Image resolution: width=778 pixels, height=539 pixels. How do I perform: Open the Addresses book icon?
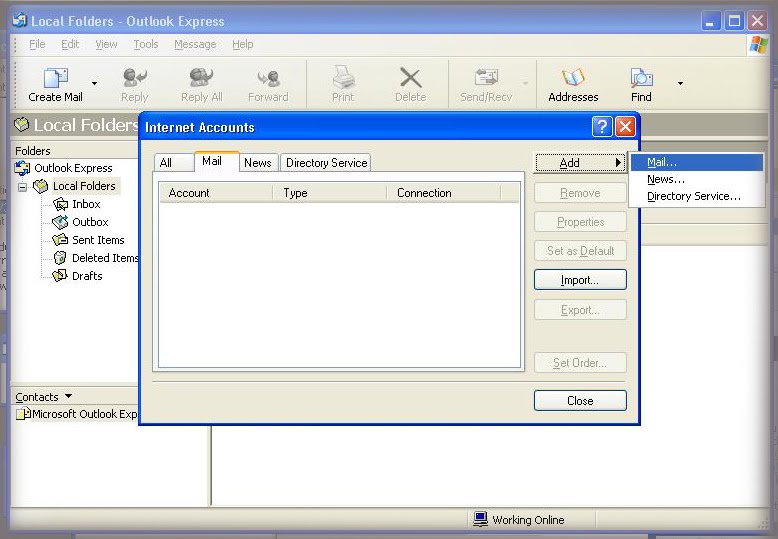click(x=573, y=78)
